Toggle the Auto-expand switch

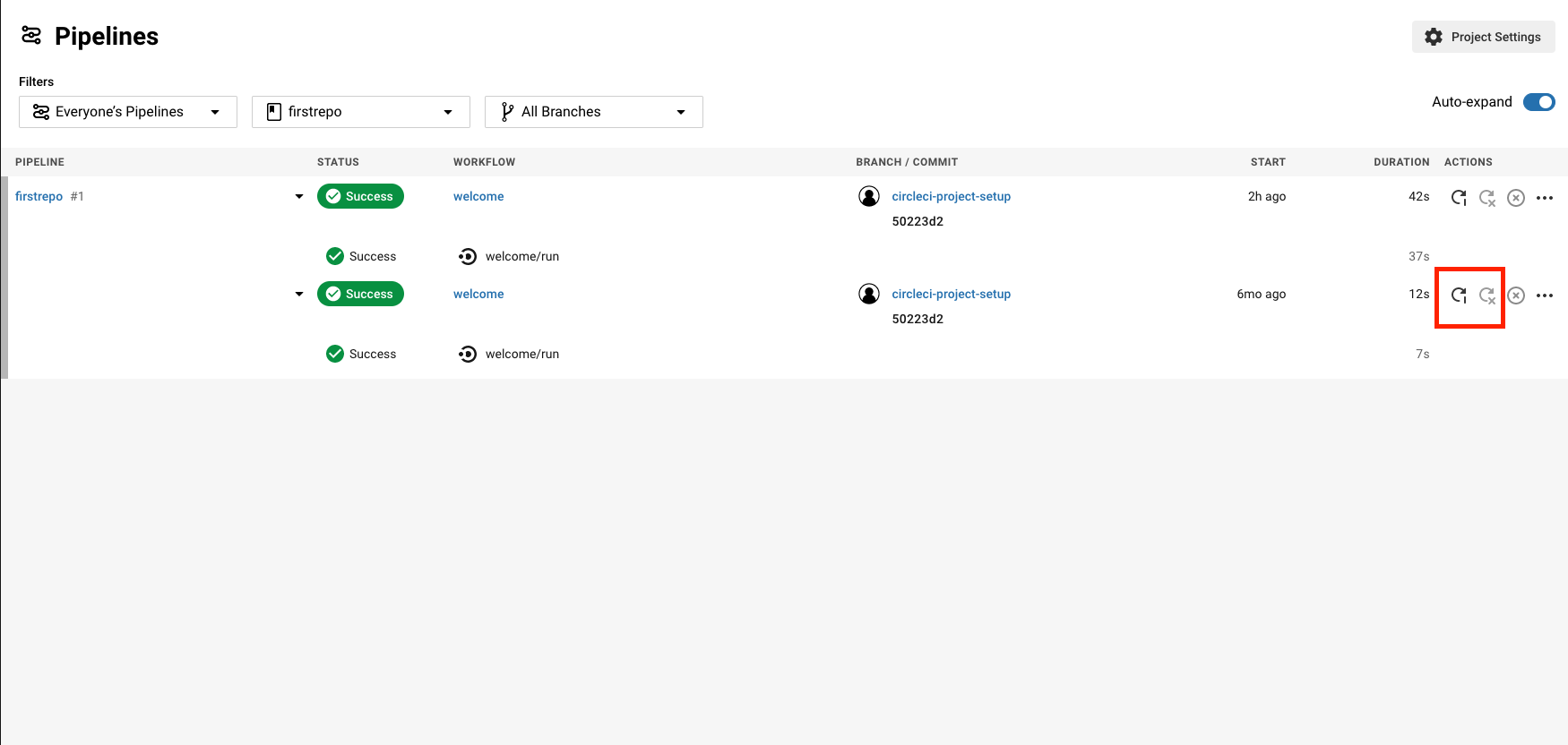[x=1538, y=102]
